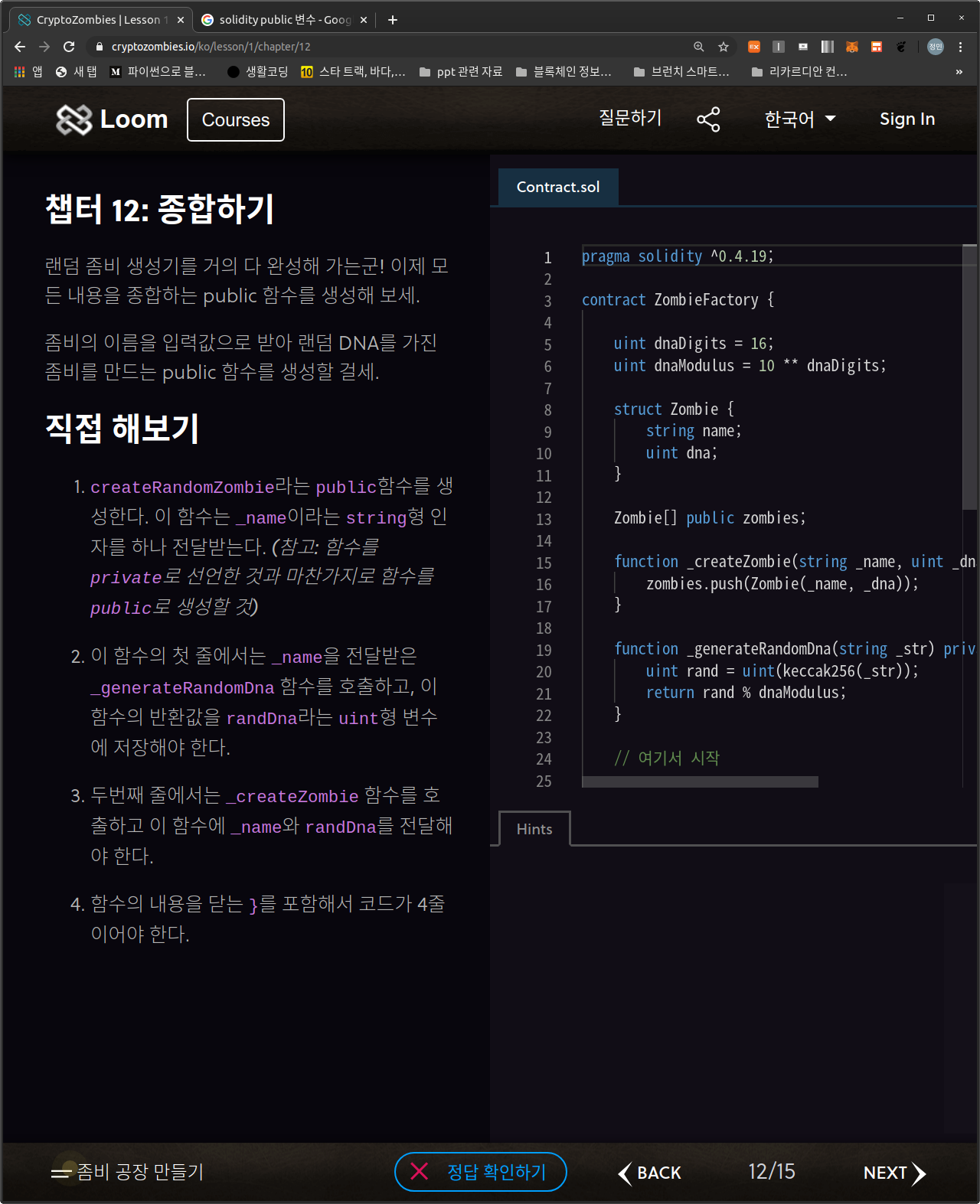The height and width of the screenshot is (1204, 980).
Task: Open the 블록체인 정보 bookmark folder
Action: pyautogui.click(x=563, y=72)
